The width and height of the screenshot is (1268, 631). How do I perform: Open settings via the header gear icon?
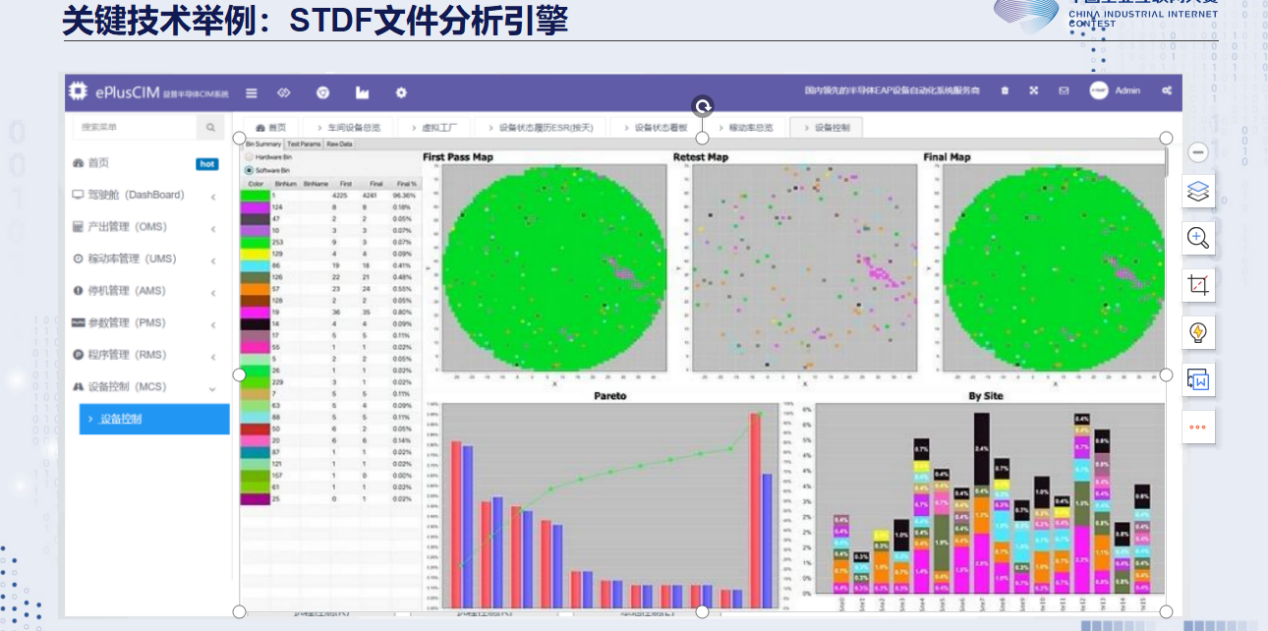tap(401, 92)
